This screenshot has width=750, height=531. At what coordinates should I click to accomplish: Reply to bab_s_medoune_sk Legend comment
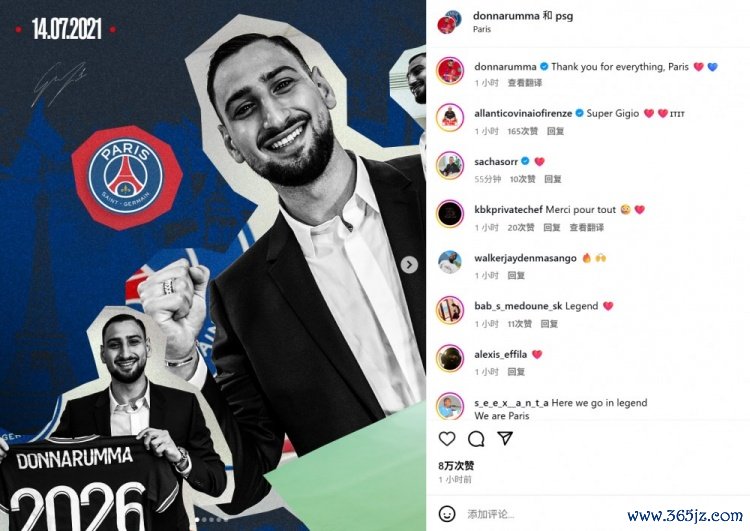click(549, 324)
